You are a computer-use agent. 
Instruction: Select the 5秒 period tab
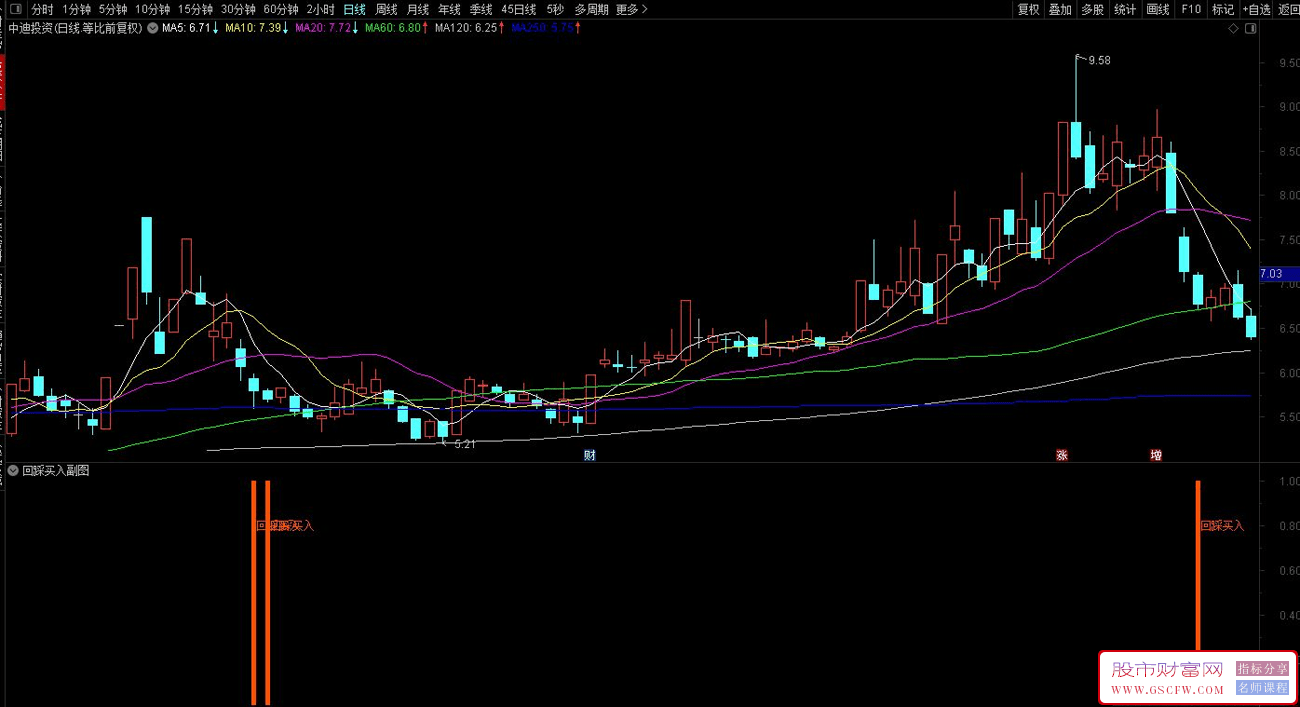(x=555, y=9)
